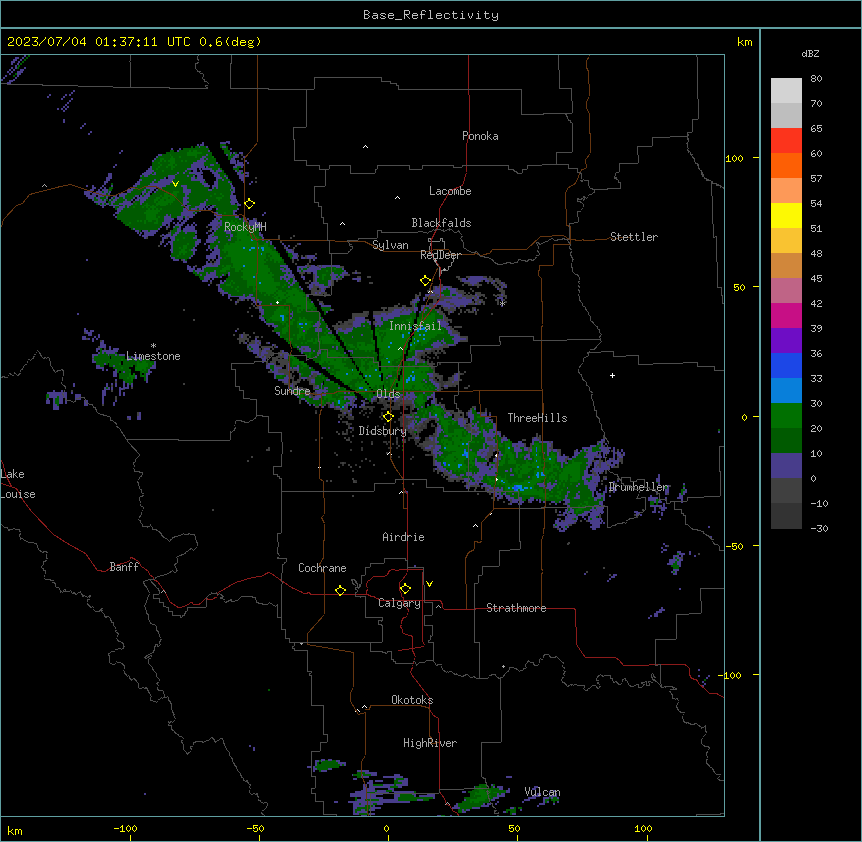Click the Strathmore town label
The width and height of the screenshot is (862, 842).
[516, 608]
